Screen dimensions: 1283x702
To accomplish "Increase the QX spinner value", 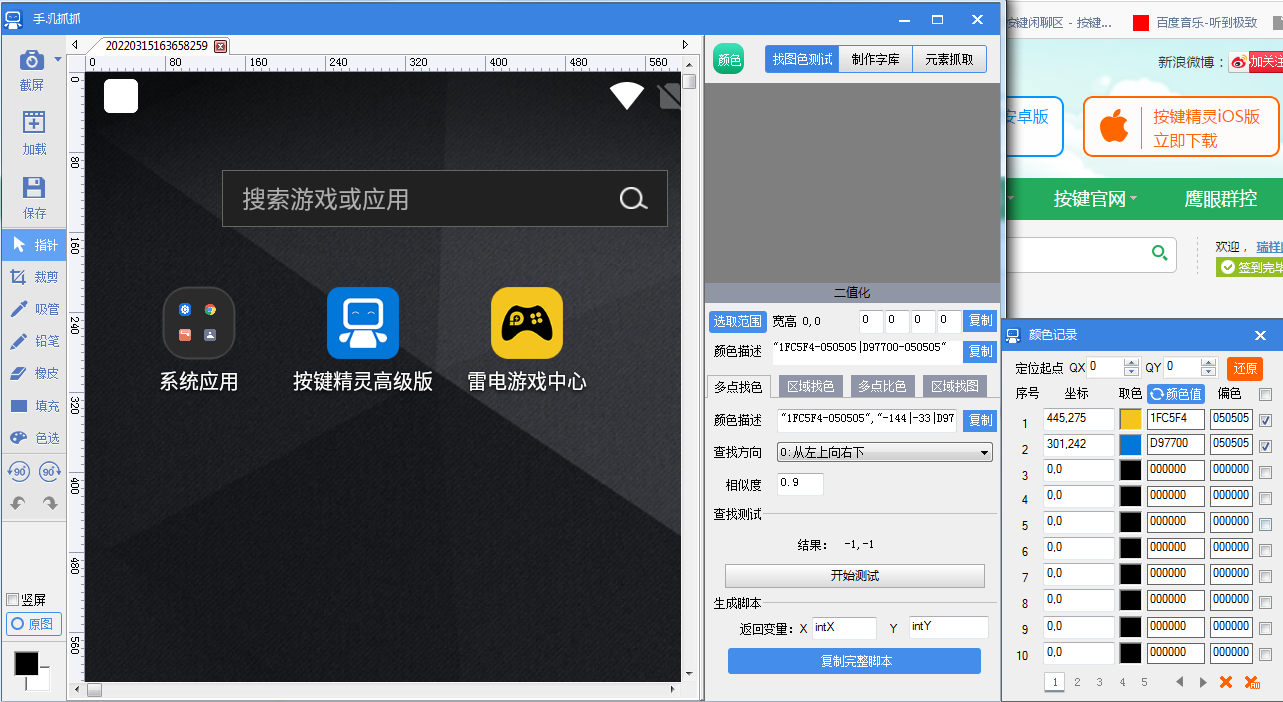I will point(1131,363).
